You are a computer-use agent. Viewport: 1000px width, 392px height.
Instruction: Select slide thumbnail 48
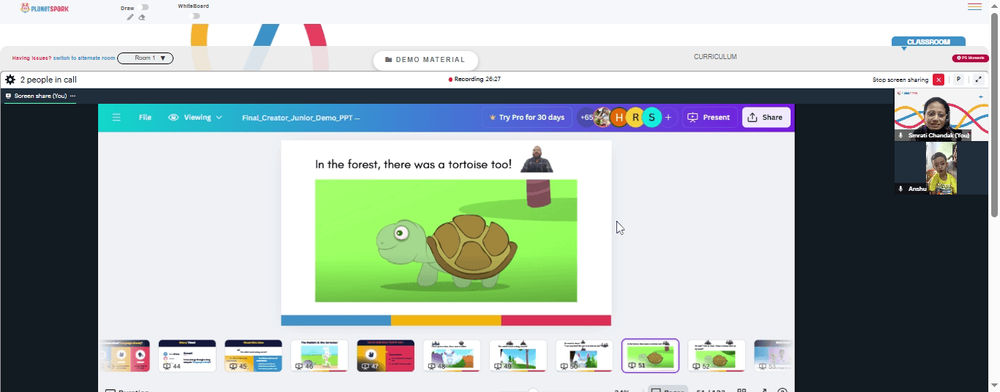pyautogui.click(x=452, y=356)
